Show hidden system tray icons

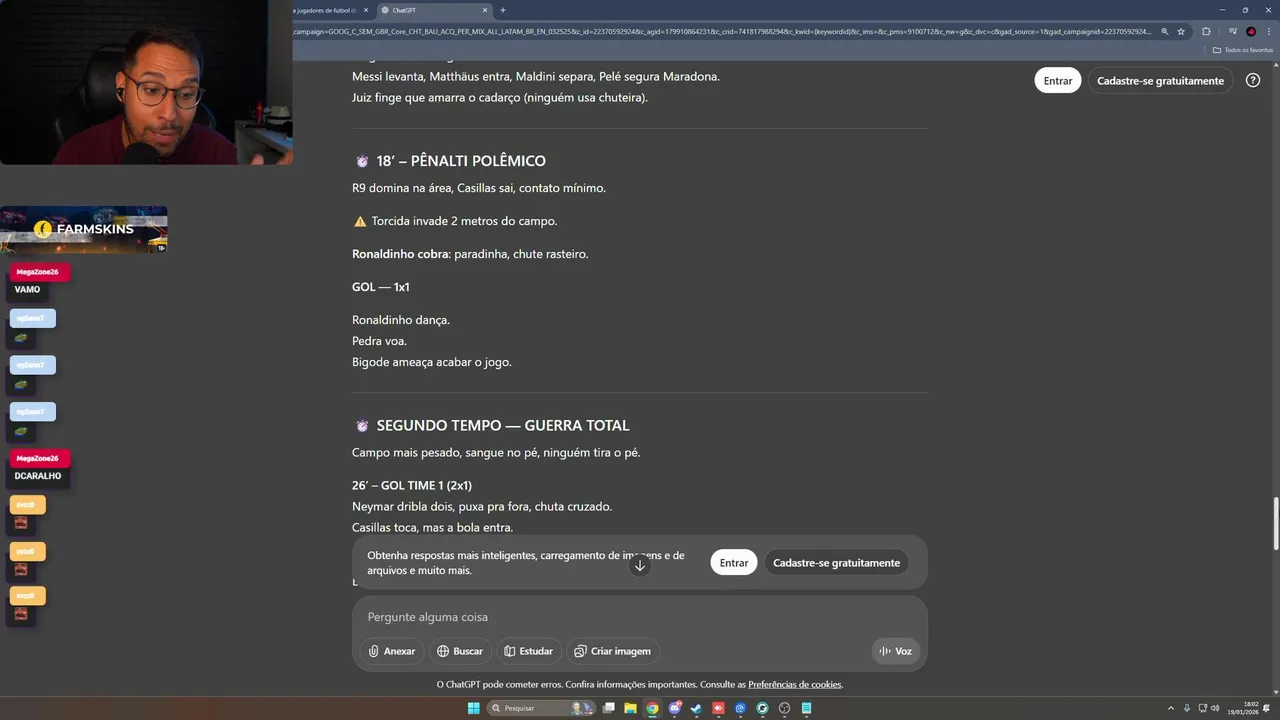pyautogui.click(x=1171, y=708)
